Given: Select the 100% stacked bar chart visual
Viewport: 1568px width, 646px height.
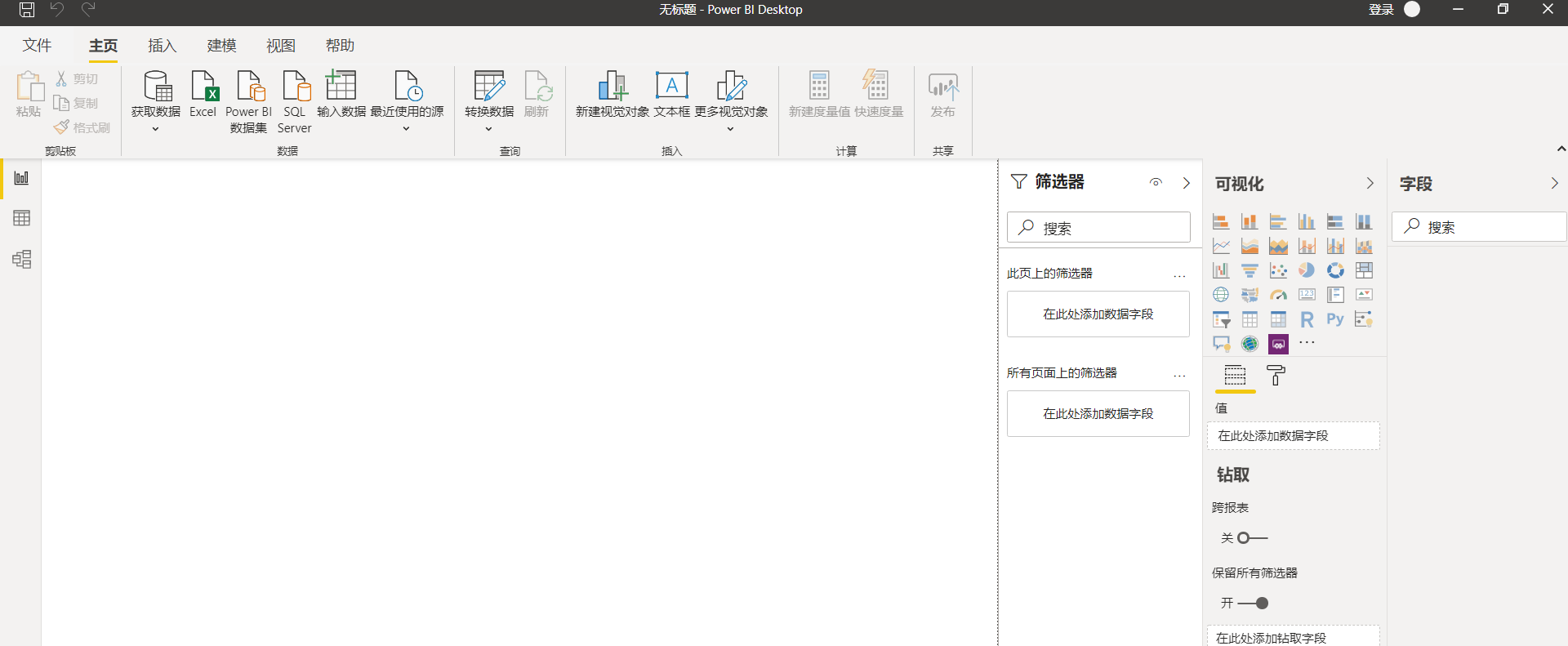Looking at the screenshot, I should (x=1335, y=221).
